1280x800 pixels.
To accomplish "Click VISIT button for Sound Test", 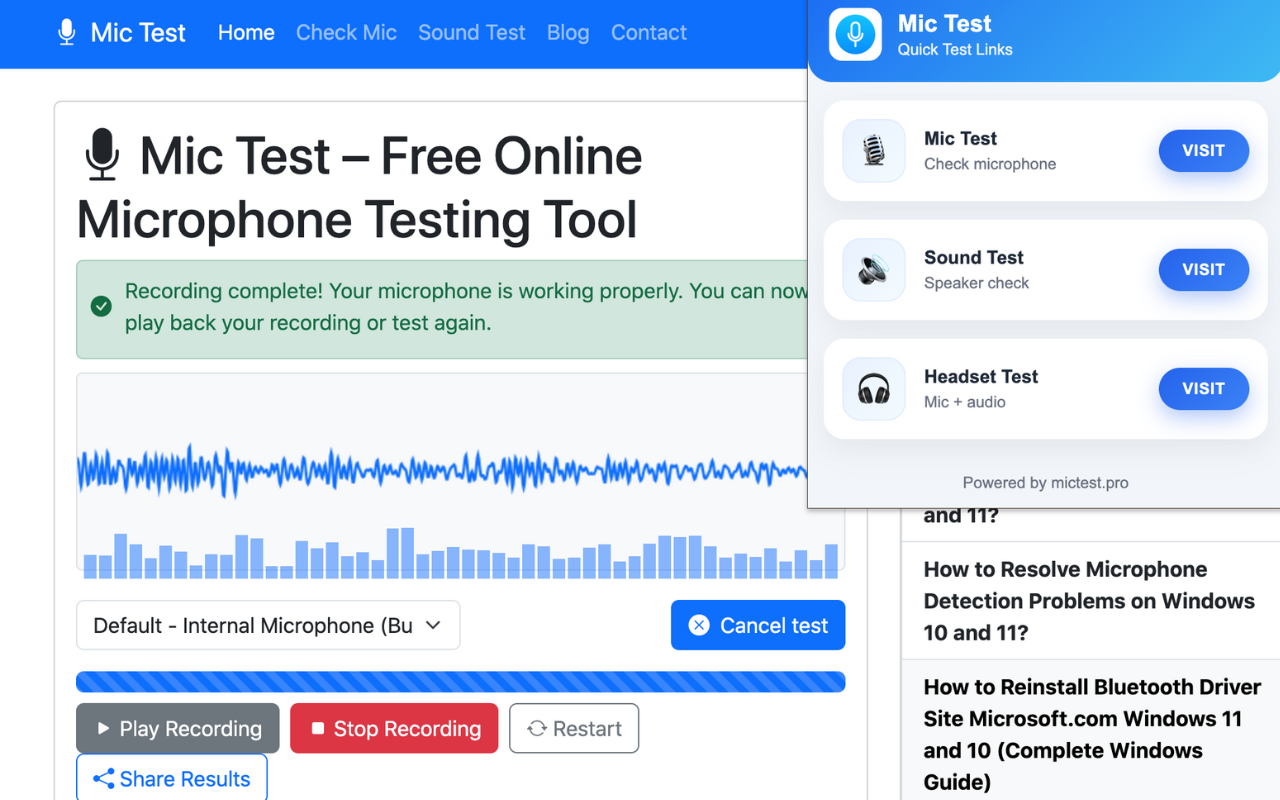I will pyautogui.click(x=1203, y=269).
